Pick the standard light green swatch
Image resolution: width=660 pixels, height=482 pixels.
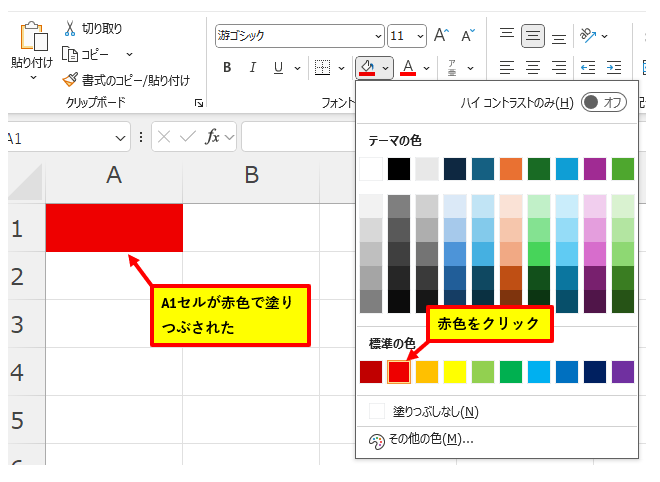tap(483, 372)
